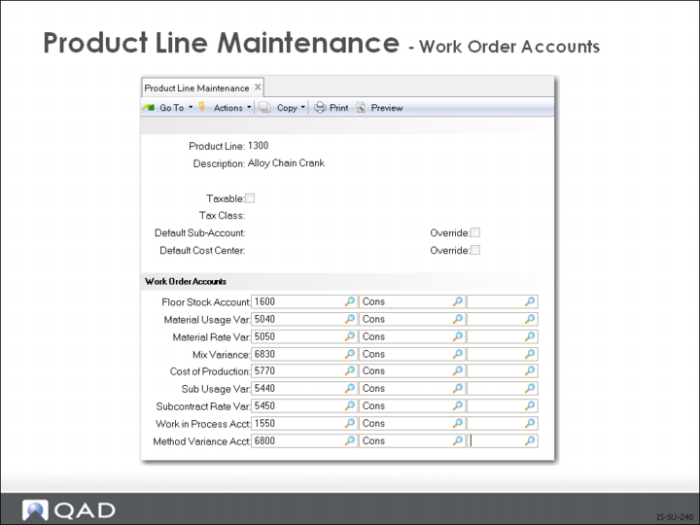Screen dimensions: 700x525
Task: Open lookup for Method Variance Acct 6800 field
Action: pyautogui.click(x=350, y=441)
